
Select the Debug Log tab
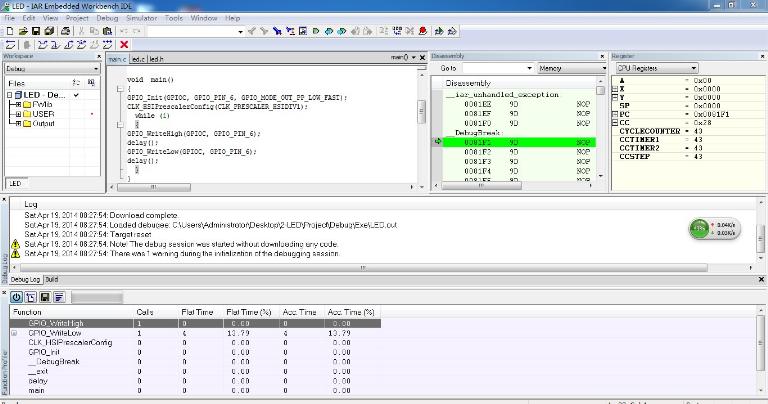click(25, 279)
